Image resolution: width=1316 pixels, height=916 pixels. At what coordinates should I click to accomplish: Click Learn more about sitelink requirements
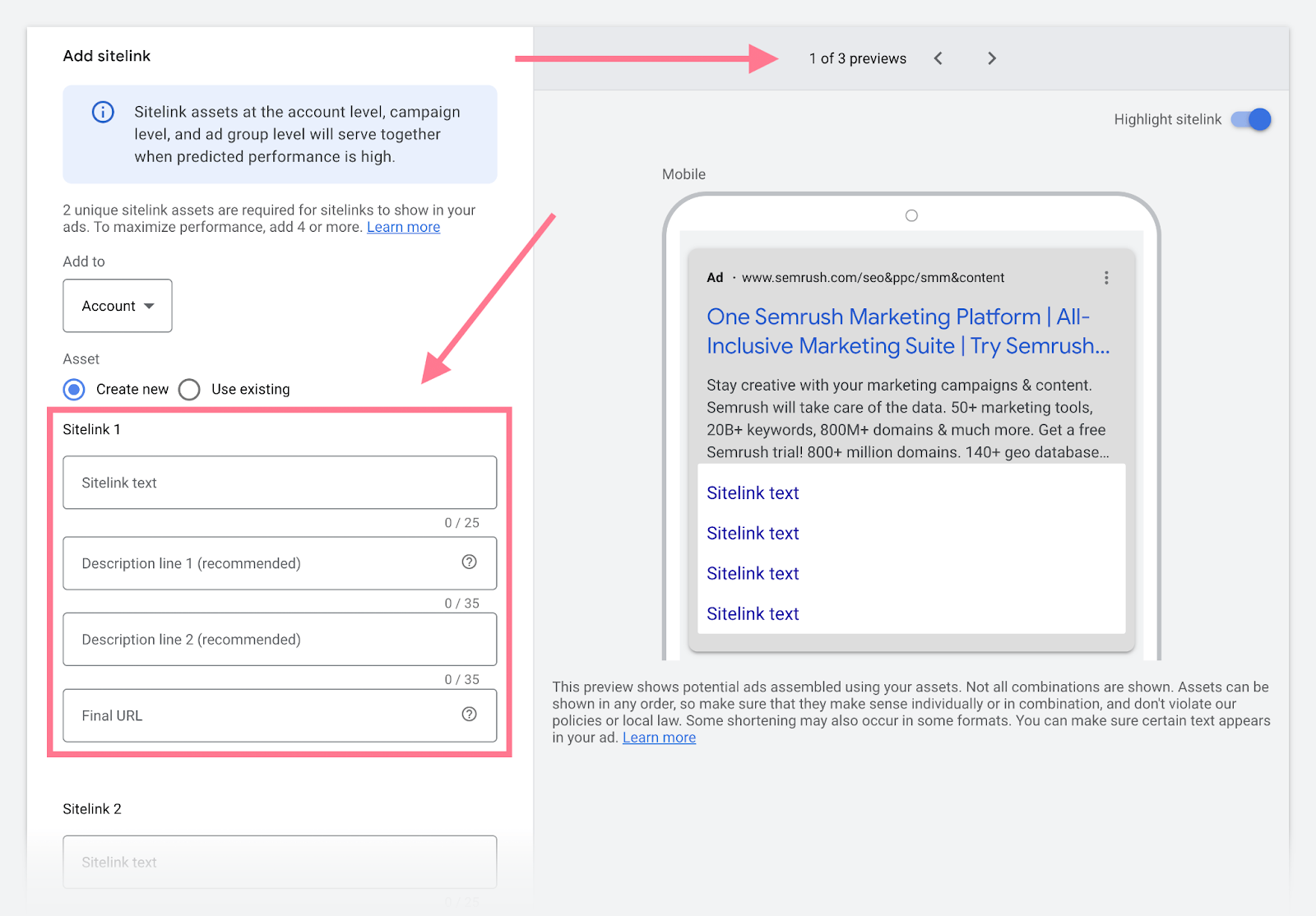click(x=403, y=227)
